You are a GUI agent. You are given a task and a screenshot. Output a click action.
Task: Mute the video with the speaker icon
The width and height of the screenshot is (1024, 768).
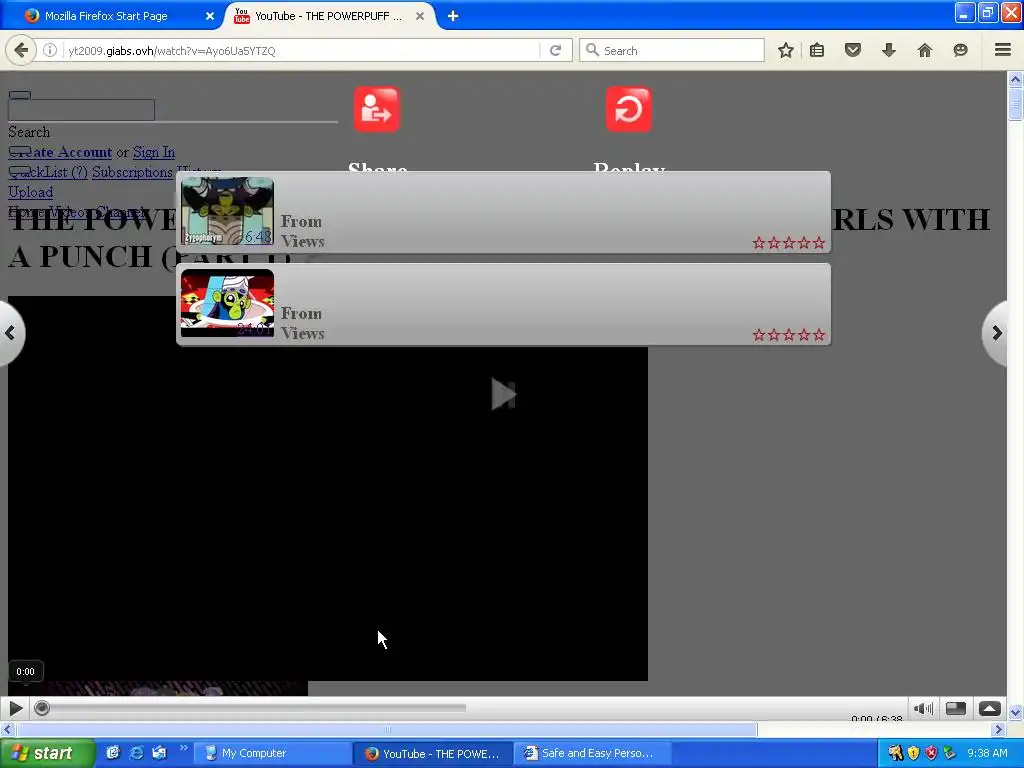click(x=923, y=708)
